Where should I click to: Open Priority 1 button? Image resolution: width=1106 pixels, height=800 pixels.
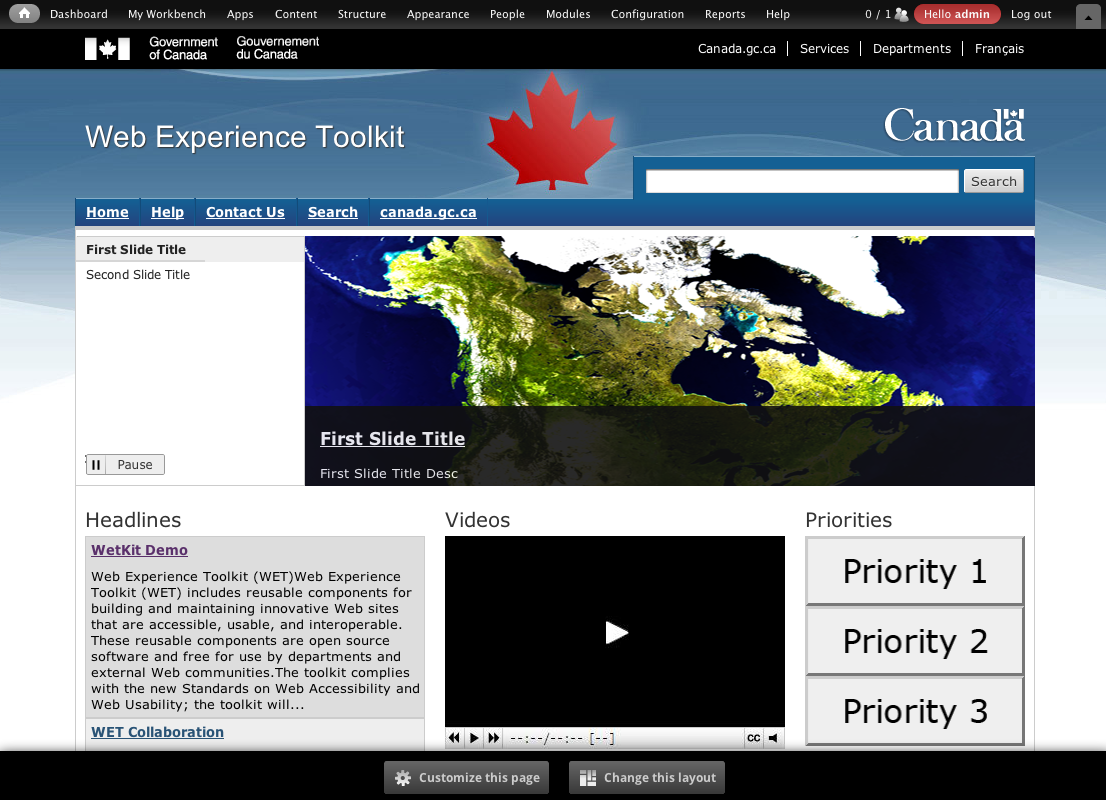(915, 571)
